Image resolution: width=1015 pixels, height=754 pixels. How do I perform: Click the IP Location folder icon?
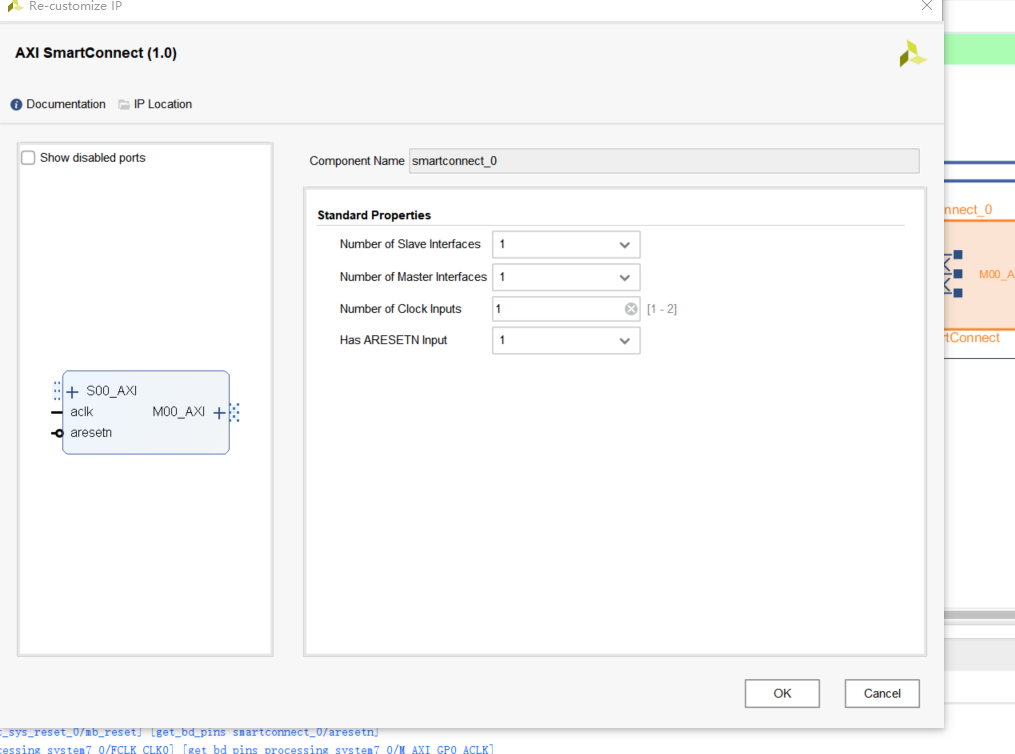pos(124,104)
